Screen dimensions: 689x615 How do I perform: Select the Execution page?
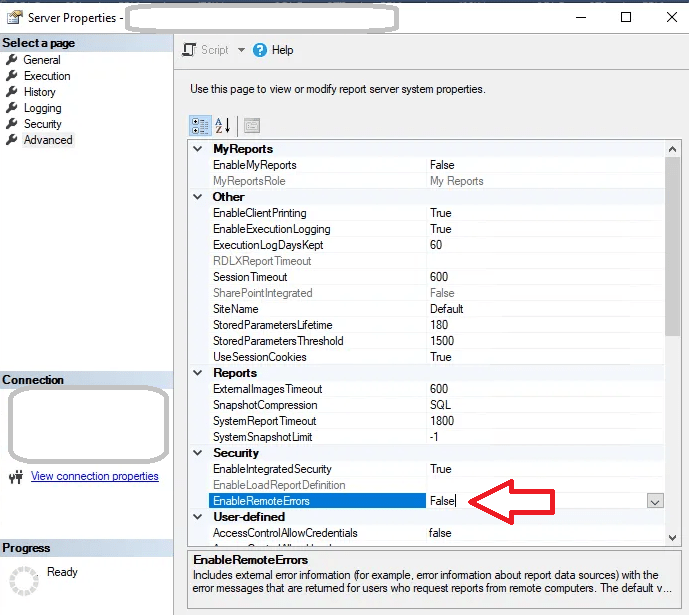point(47,76)
